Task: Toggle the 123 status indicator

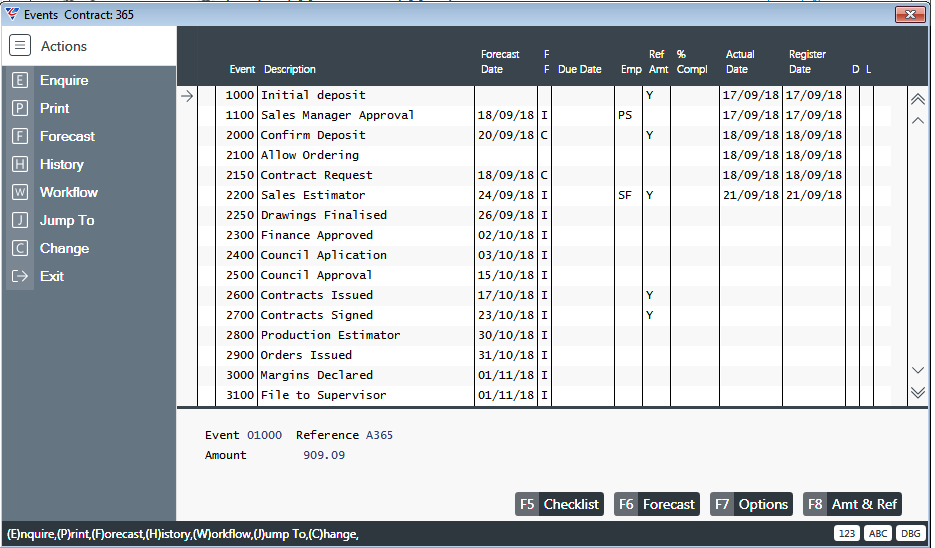Action: point(847,533)
